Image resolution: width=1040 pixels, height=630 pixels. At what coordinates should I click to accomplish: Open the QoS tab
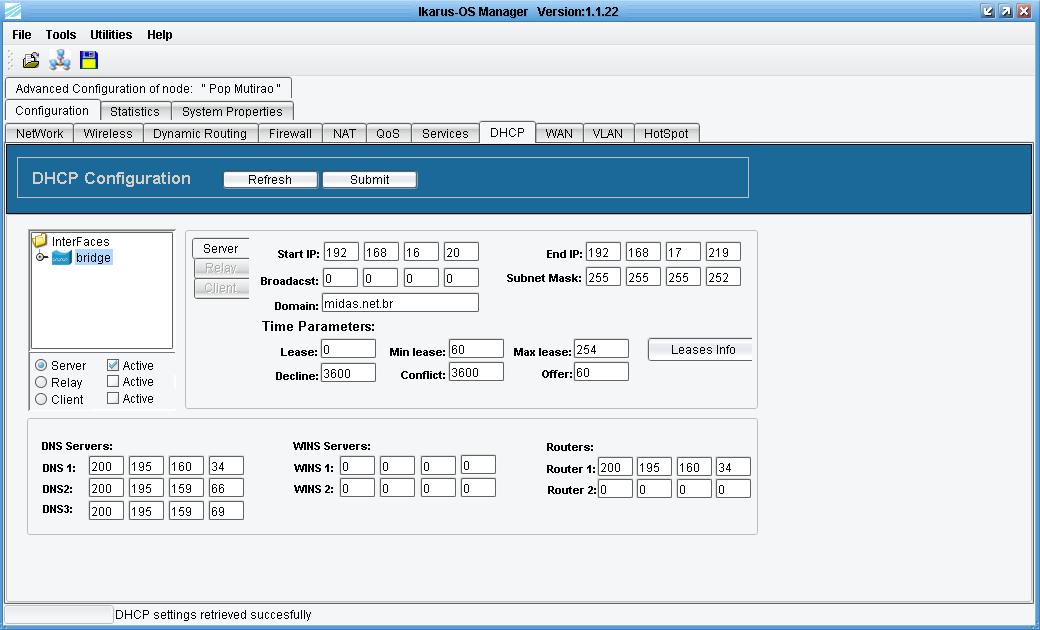pos(388,133)
